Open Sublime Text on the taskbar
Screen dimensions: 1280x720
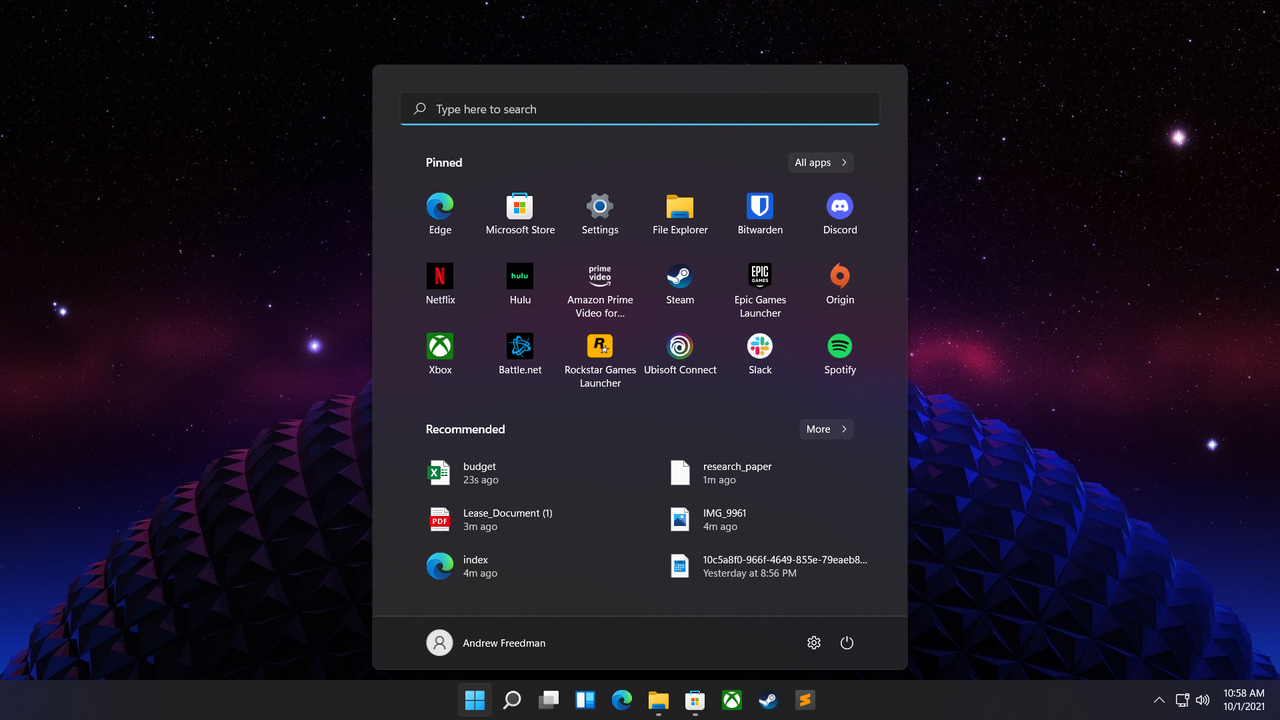pyautogui.click(x=805, y=700)
